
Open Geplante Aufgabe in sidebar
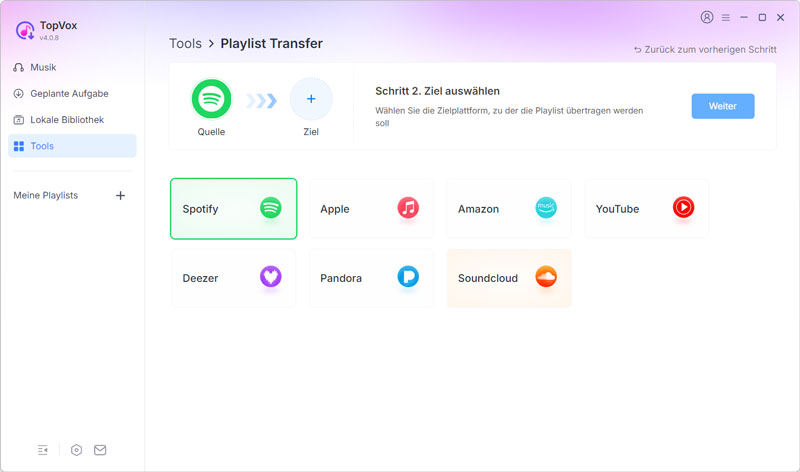click(x=72, y=93)
